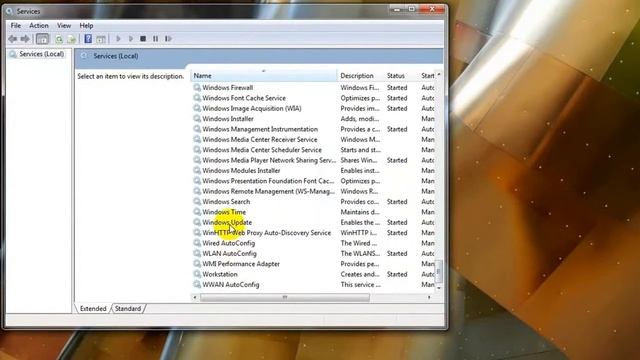Click the gear icon beside Windows Search
640x360 pixels.
pos(197,202)
